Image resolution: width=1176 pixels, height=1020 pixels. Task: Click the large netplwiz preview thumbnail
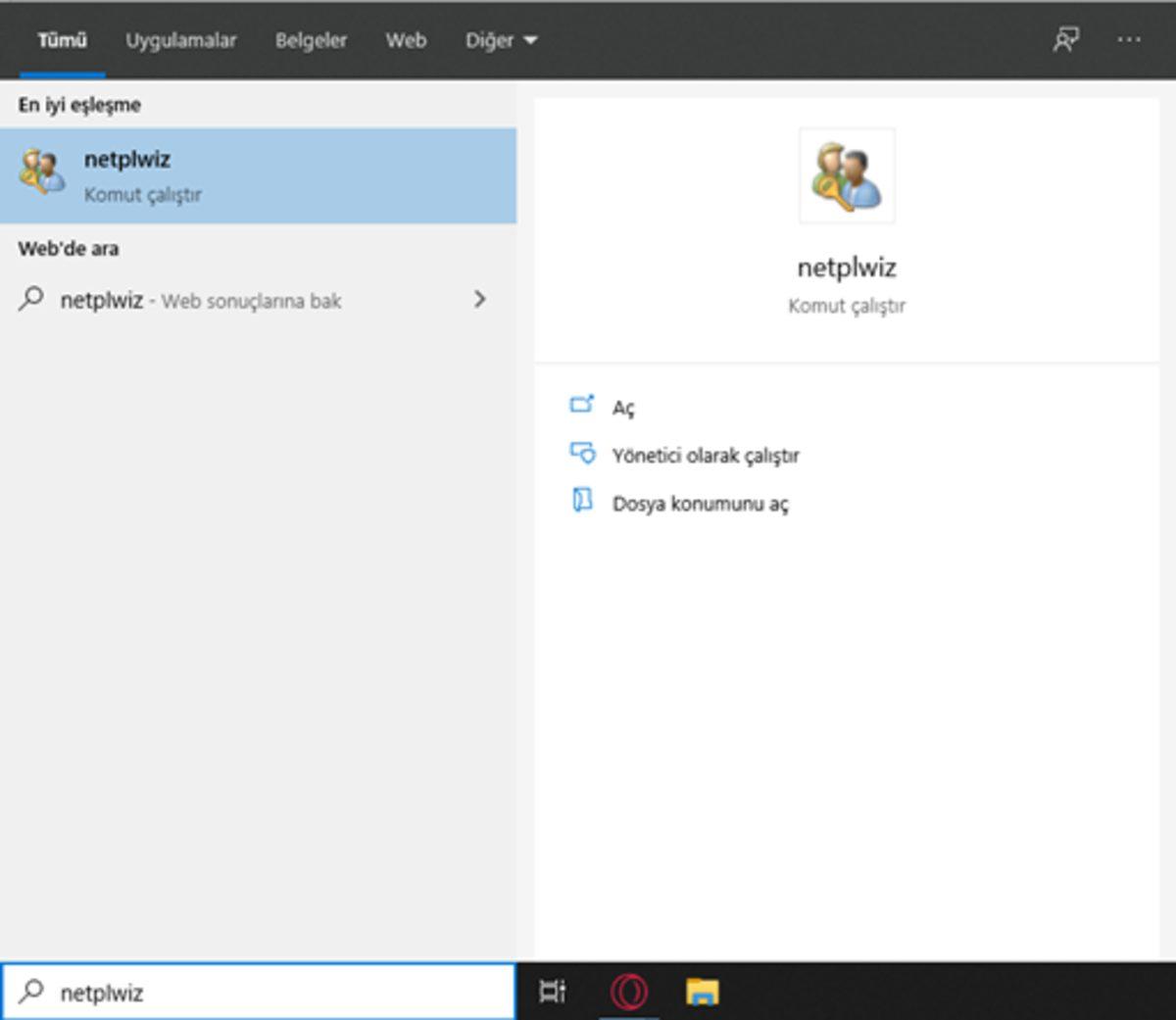coord(846,174)
